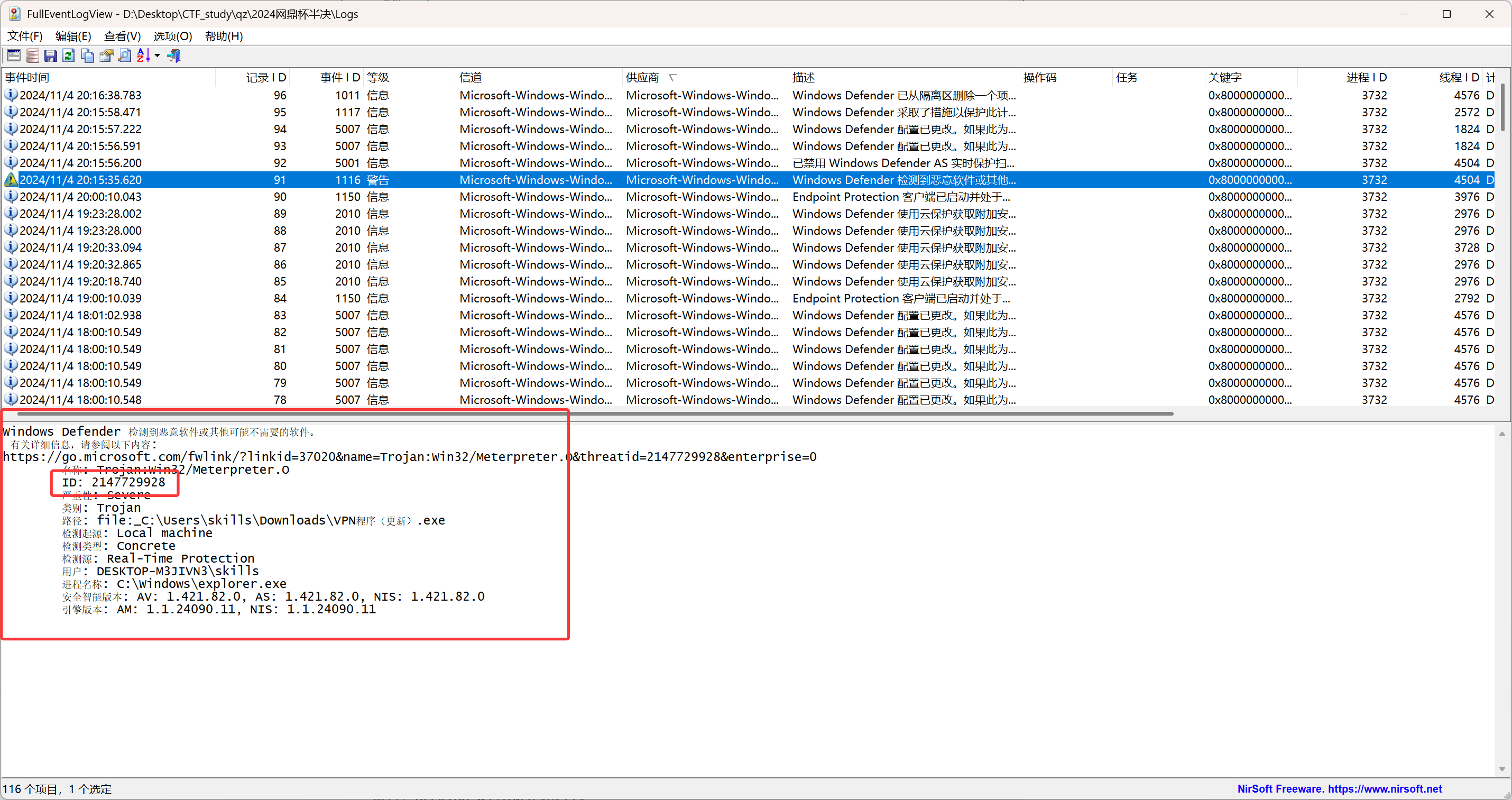
Task: Refresh the event log list
Action: [69, 56]
